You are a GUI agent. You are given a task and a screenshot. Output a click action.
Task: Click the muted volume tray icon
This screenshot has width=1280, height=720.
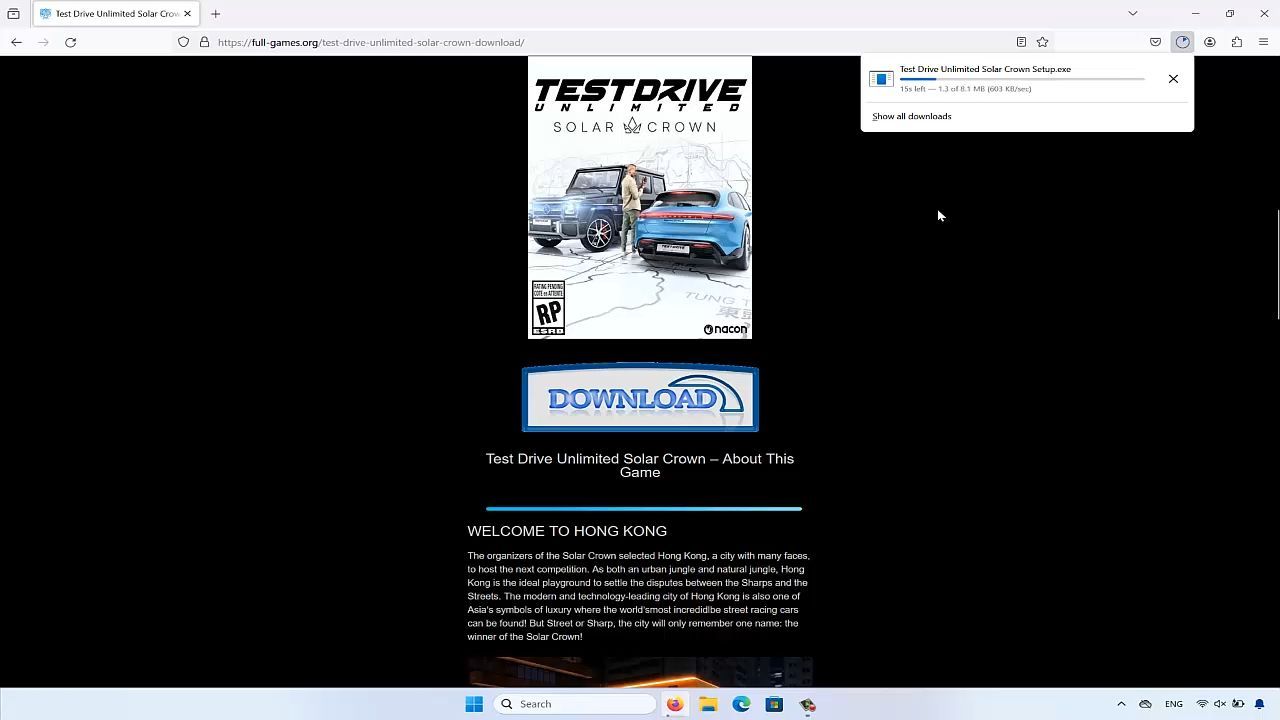[x=1220, y=704]
